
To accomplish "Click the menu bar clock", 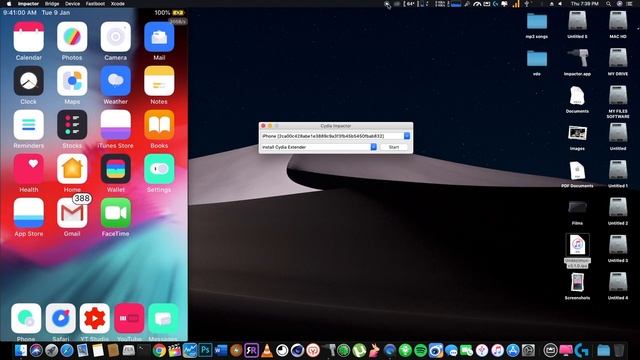I will [x=585, y=4].
